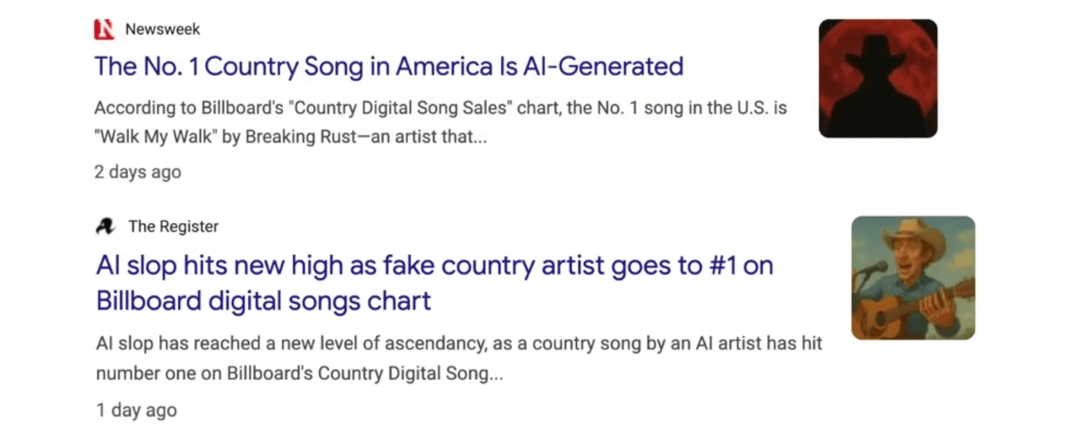The height and width of the screenshot is (434, 1080).
Task: Click the "AI-Generated" words in the Newsweek headline
Action: (x=603, y=67)
